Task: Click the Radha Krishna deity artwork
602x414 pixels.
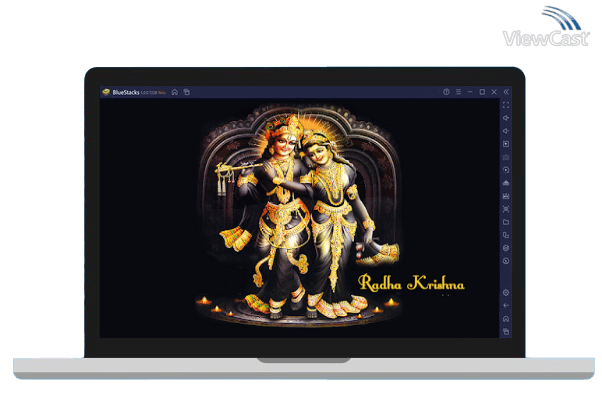Action: (299, 215)
